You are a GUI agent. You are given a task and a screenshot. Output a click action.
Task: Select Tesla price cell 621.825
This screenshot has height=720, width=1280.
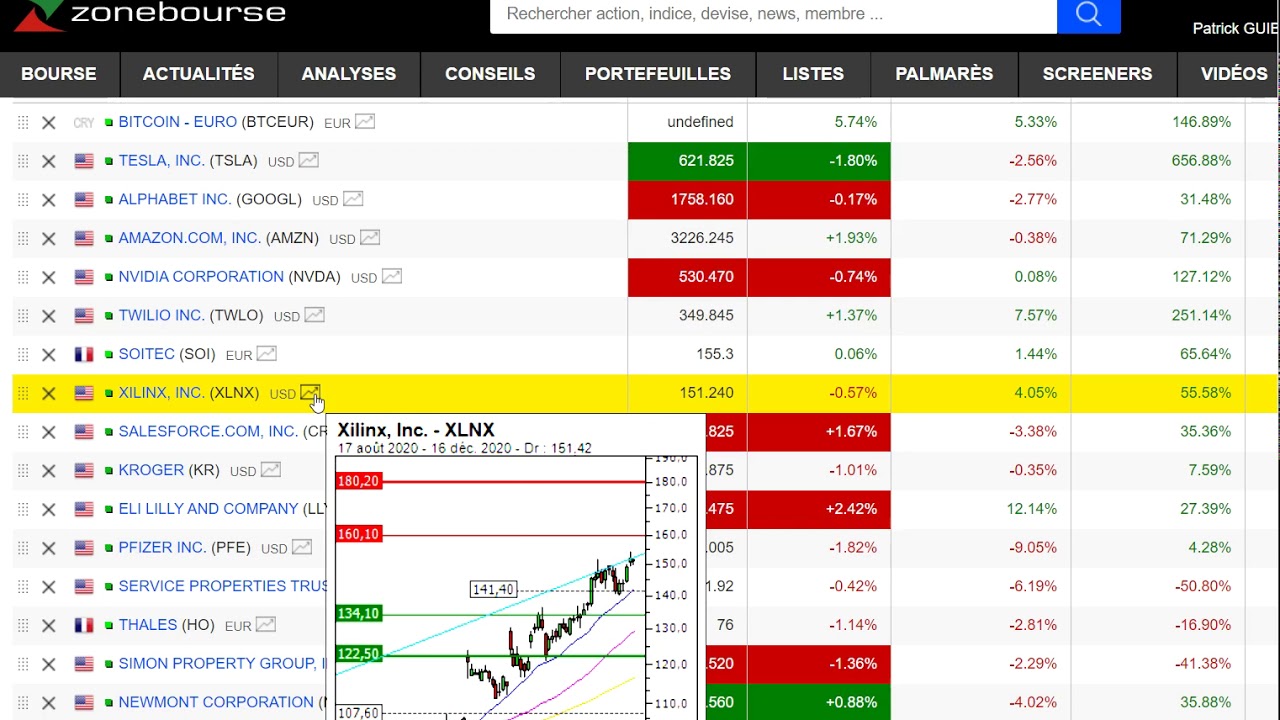coord(687,161)
